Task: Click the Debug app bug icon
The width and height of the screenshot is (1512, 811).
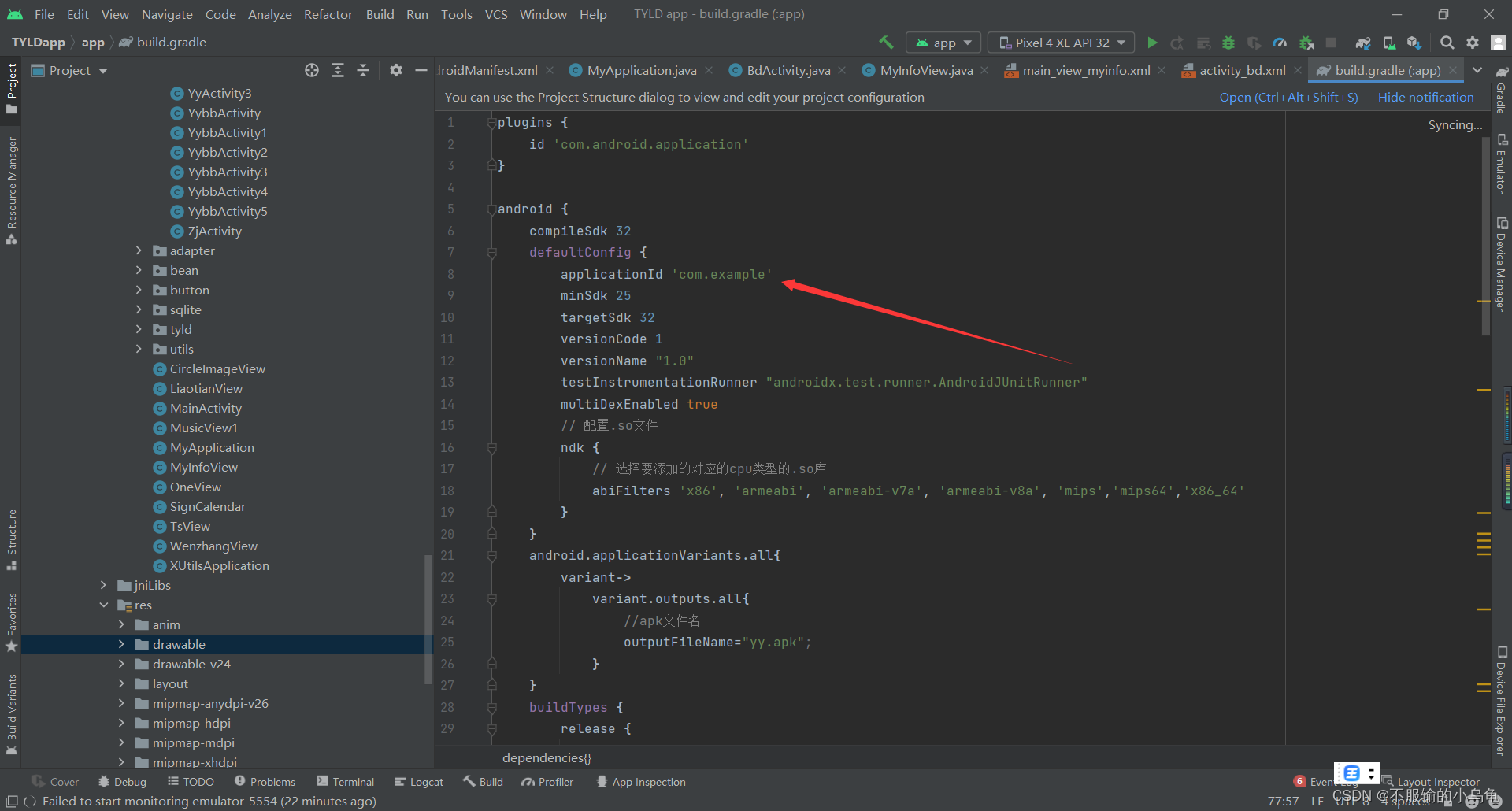Action: pos(1228,43)
